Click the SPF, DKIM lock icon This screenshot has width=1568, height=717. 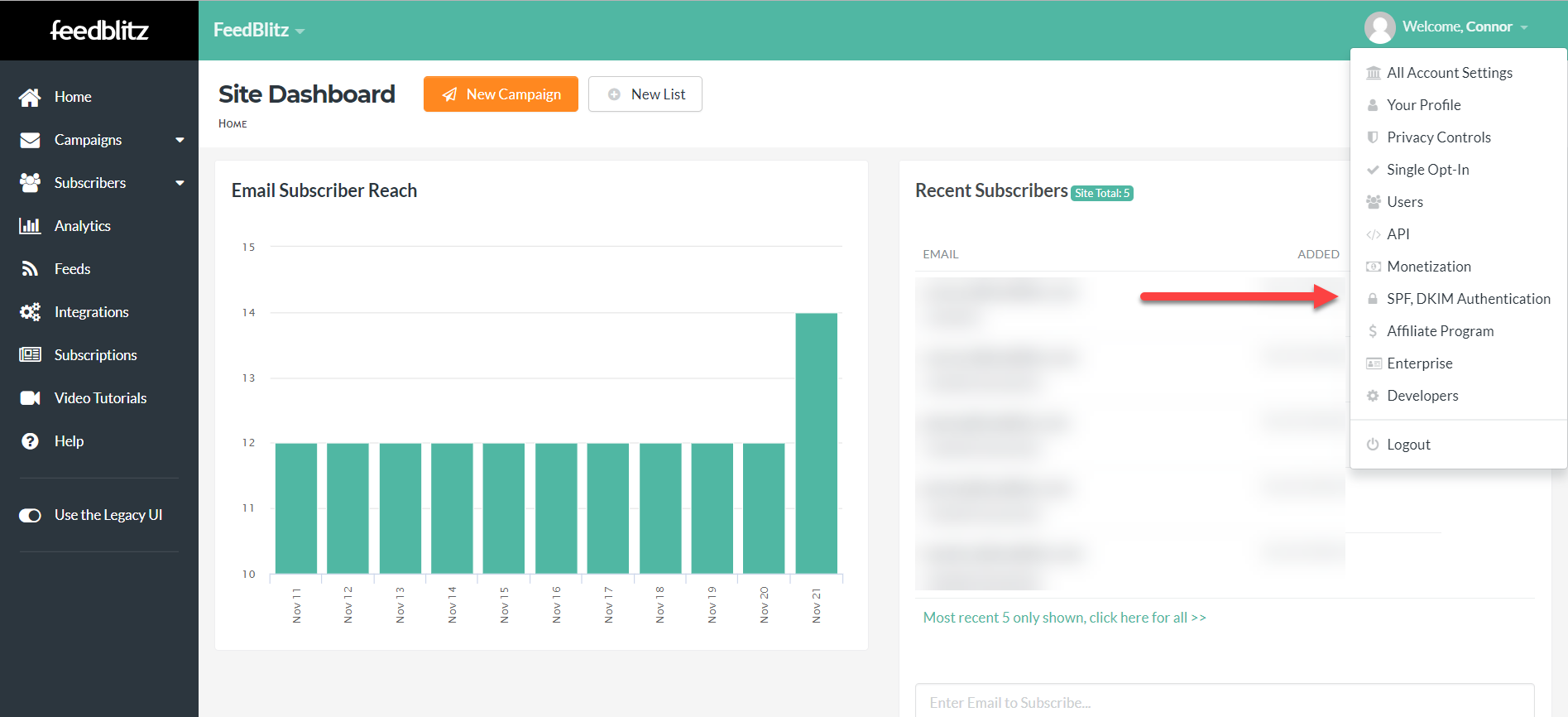pos(1373,299)
